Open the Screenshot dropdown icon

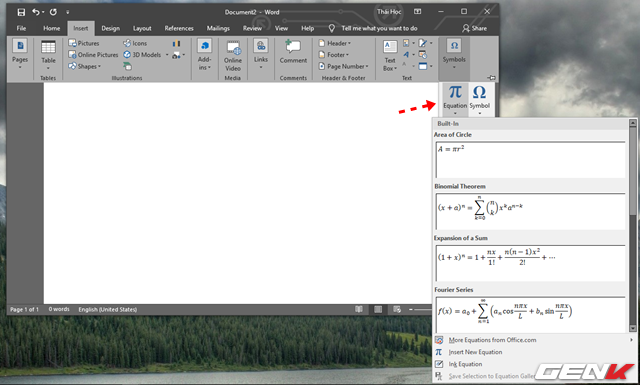[178, 55]
